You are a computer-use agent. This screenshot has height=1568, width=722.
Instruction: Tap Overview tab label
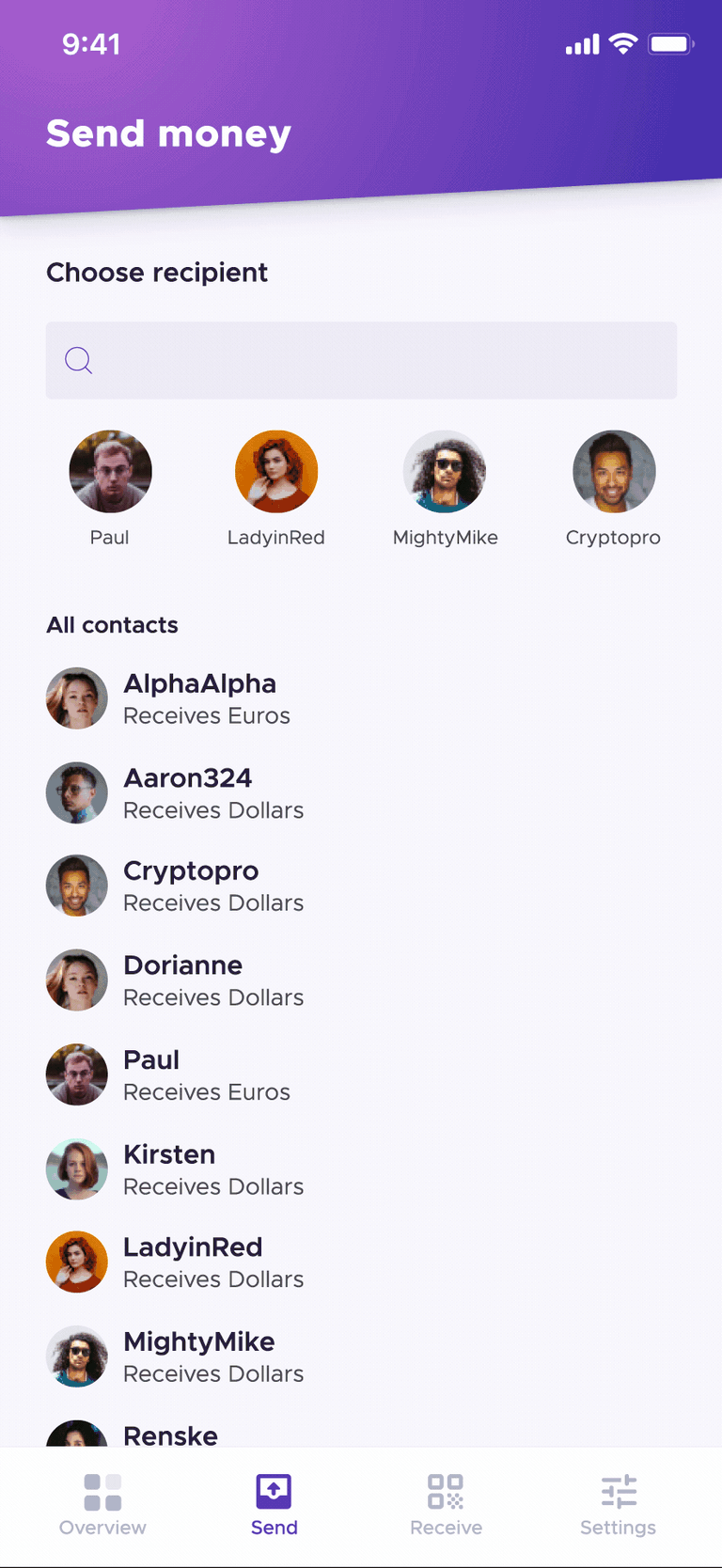[102, 1528]
